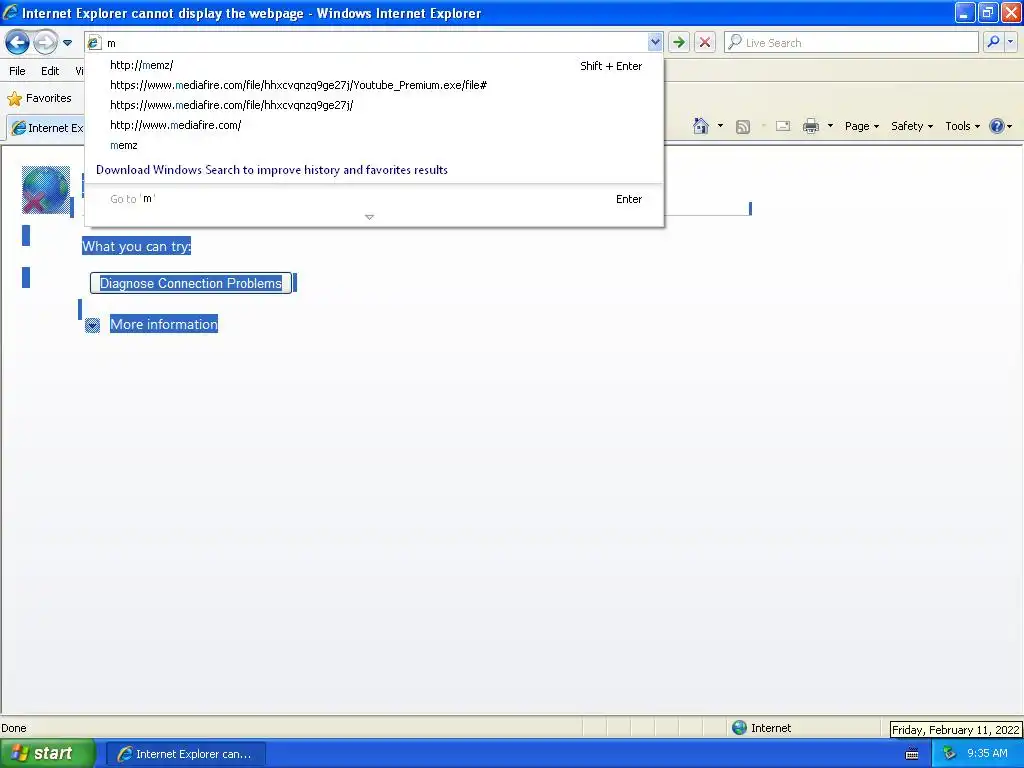Open the Edit menu

coord(50,71)
